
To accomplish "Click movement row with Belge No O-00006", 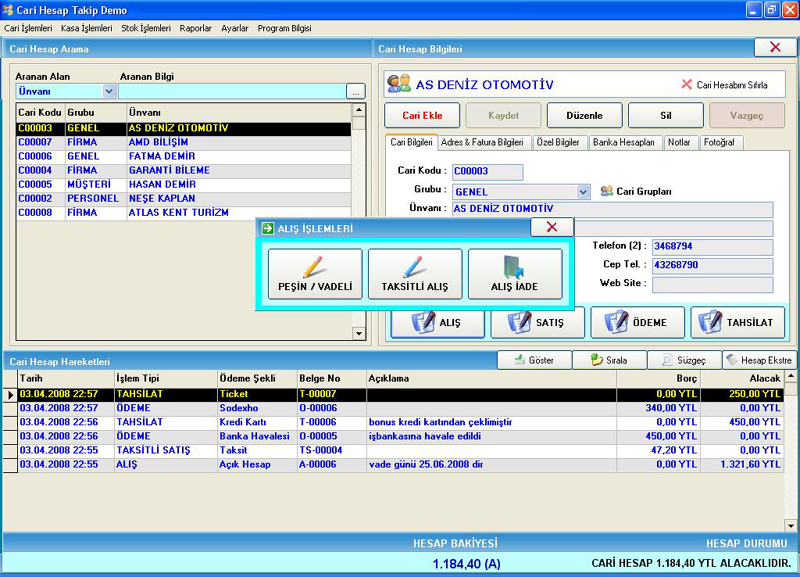I will tap(401, 408).
